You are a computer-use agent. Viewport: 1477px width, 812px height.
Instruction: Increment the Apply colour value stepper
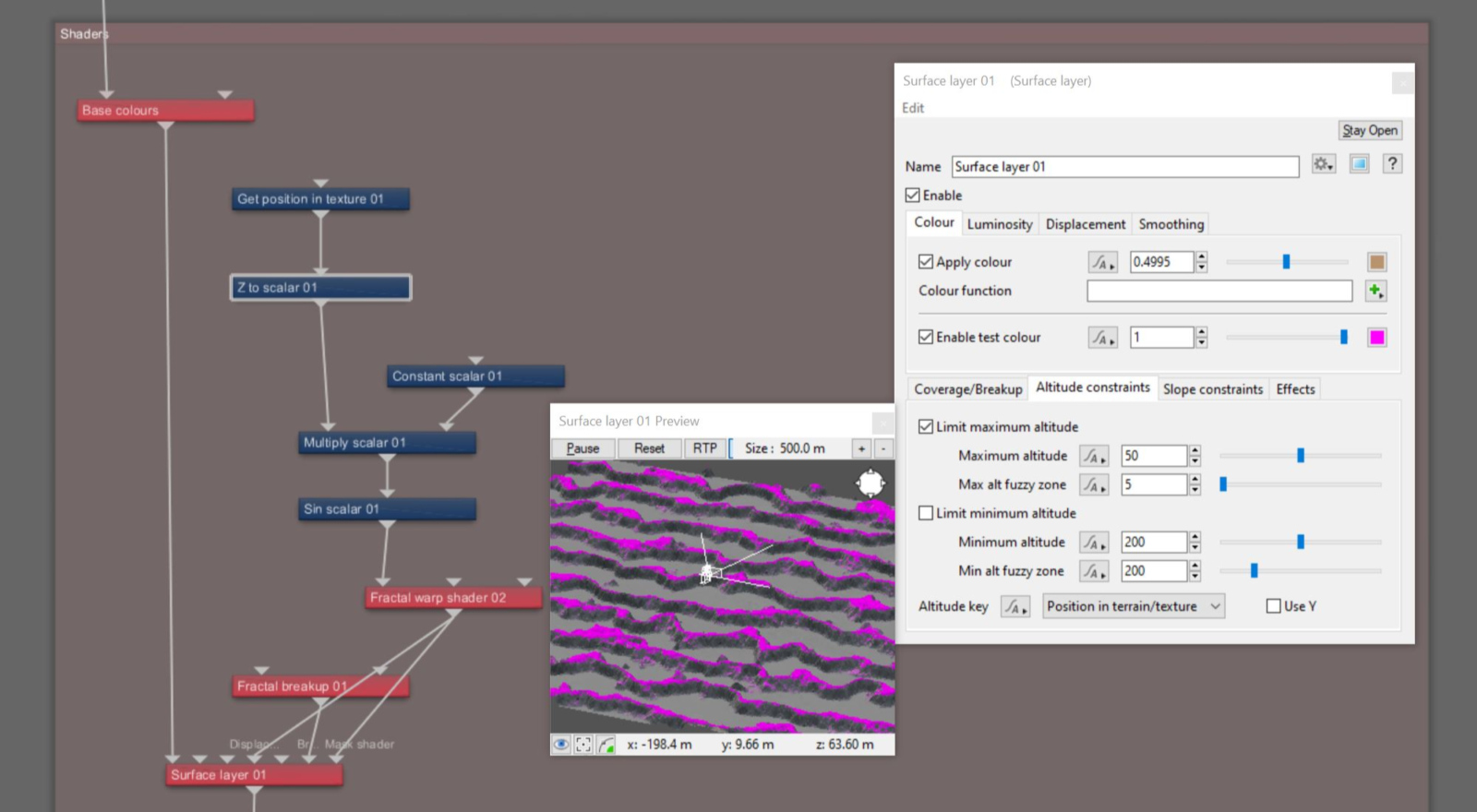[x=1201, y=257]
